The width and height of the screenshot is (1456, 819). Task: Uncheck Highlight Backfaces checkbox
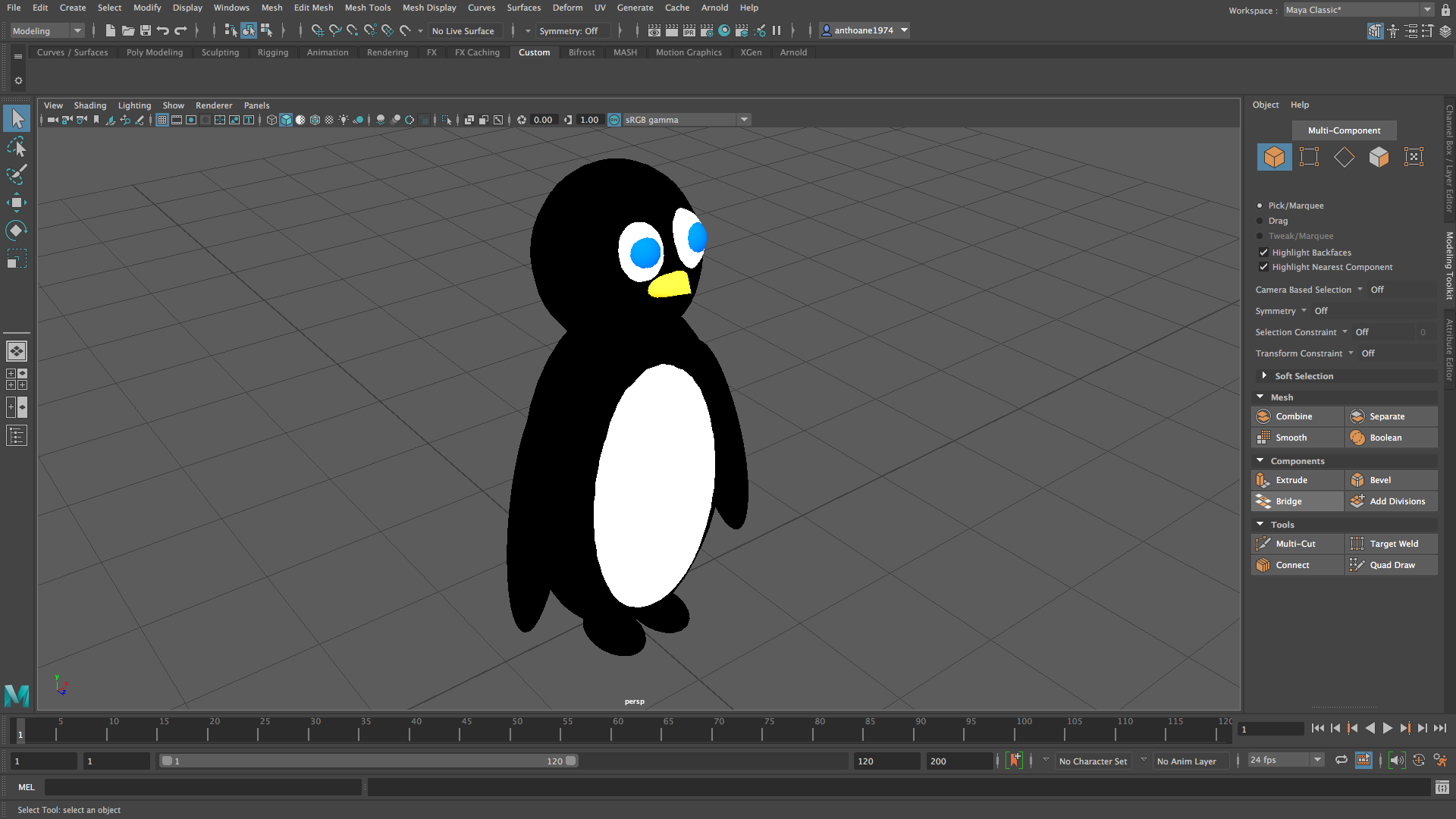click(x=1263, y=253)
